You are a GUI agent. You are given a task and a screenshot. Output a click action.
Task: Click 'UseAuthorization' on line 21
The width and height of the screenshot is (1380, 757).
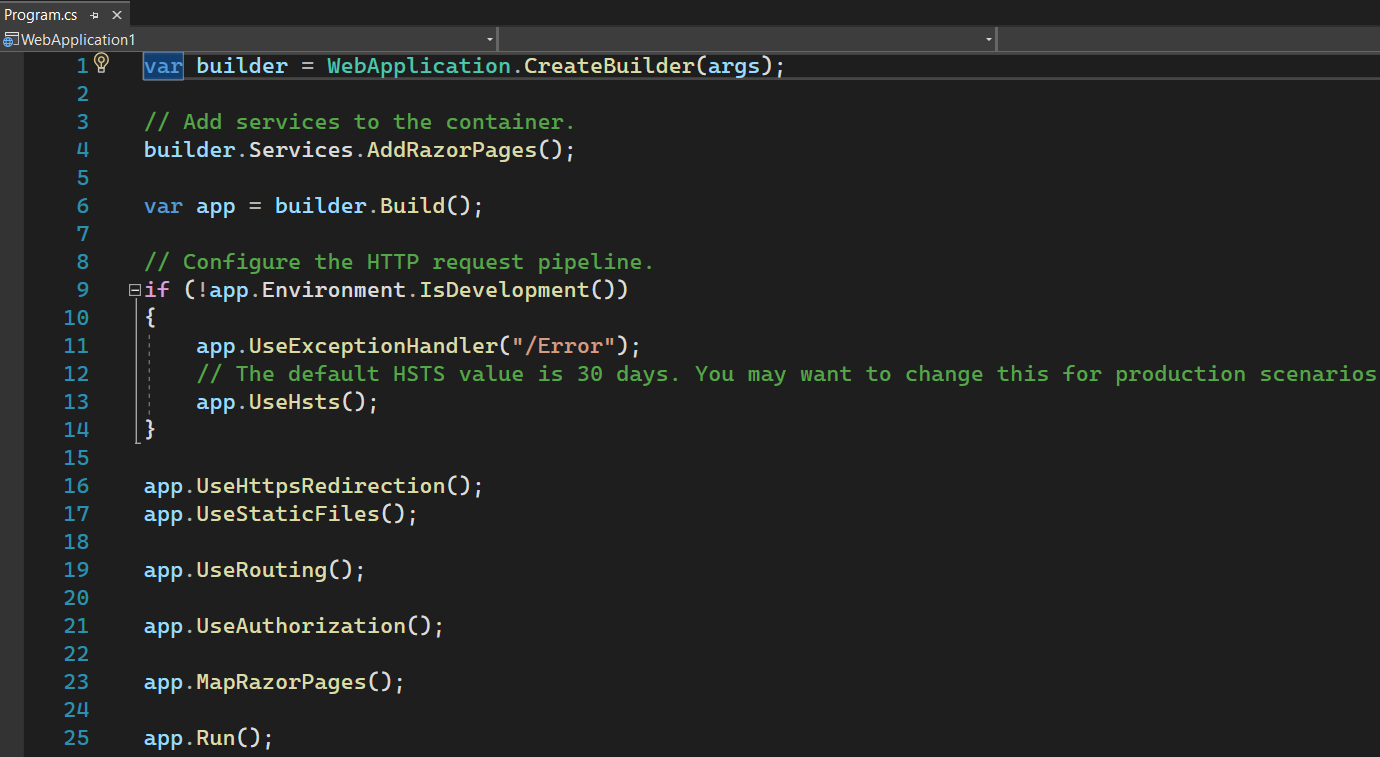pyautogui.click(x=301, y=626)
